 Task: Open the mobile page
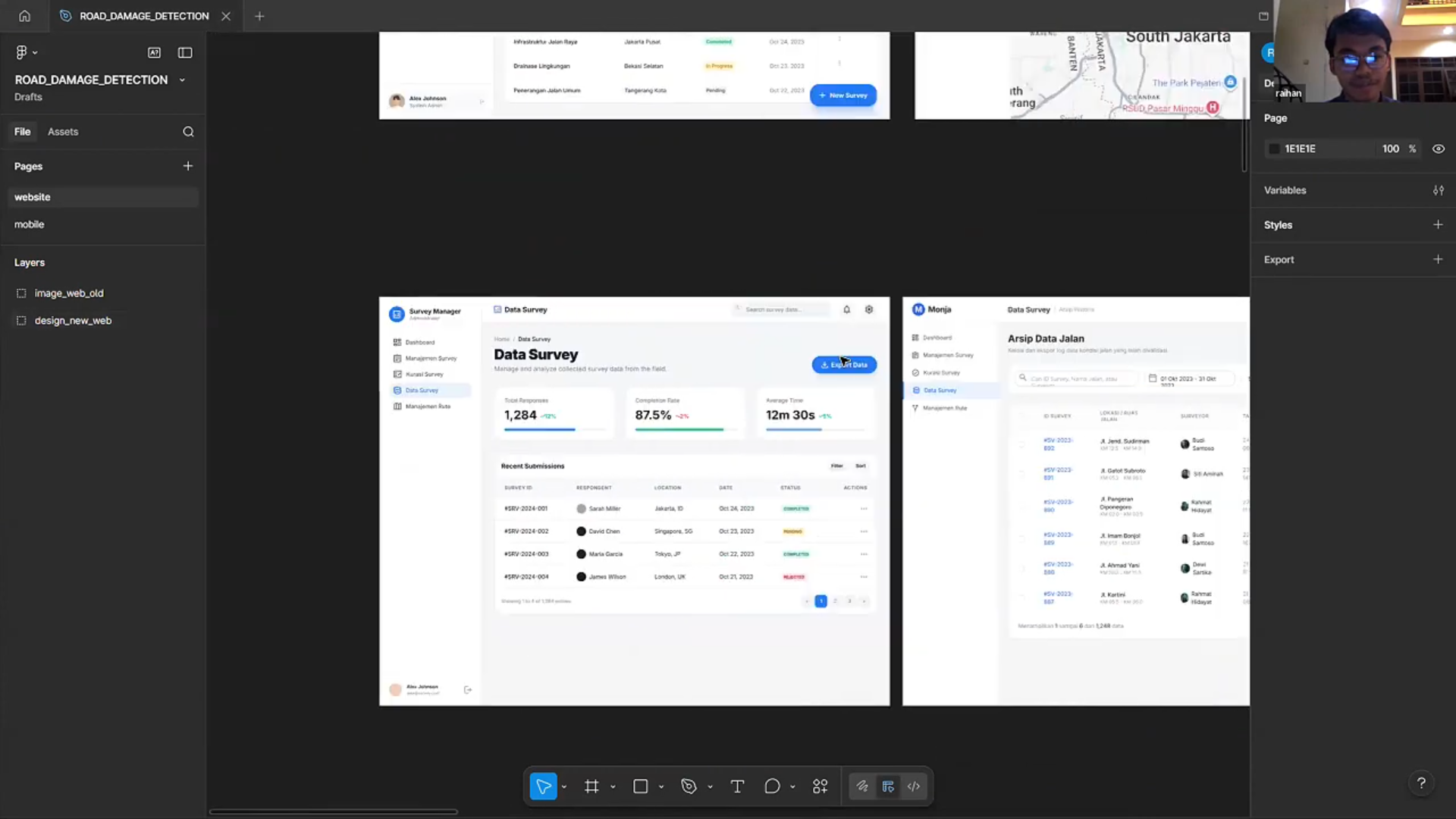pyautogui.click(x=30, y=224)
